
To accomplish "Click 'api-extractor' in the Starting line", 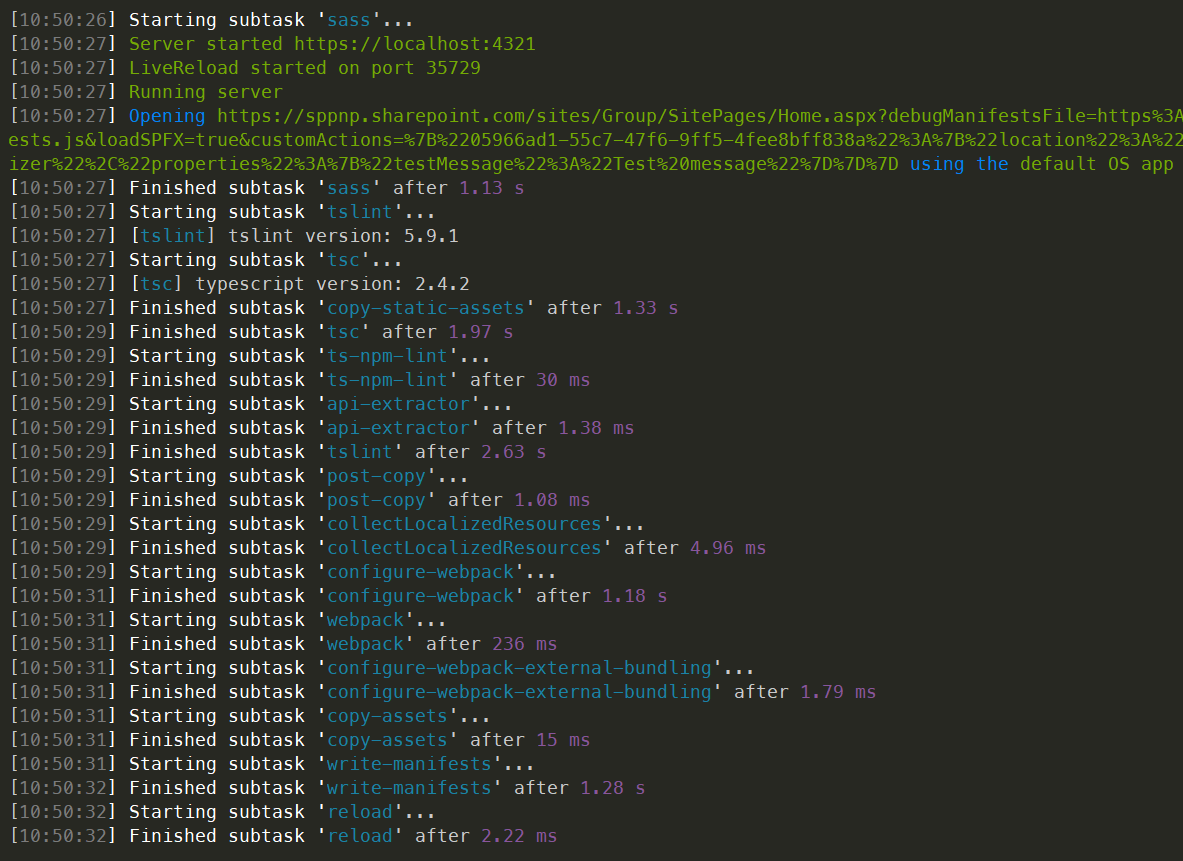I will point(398,404).
